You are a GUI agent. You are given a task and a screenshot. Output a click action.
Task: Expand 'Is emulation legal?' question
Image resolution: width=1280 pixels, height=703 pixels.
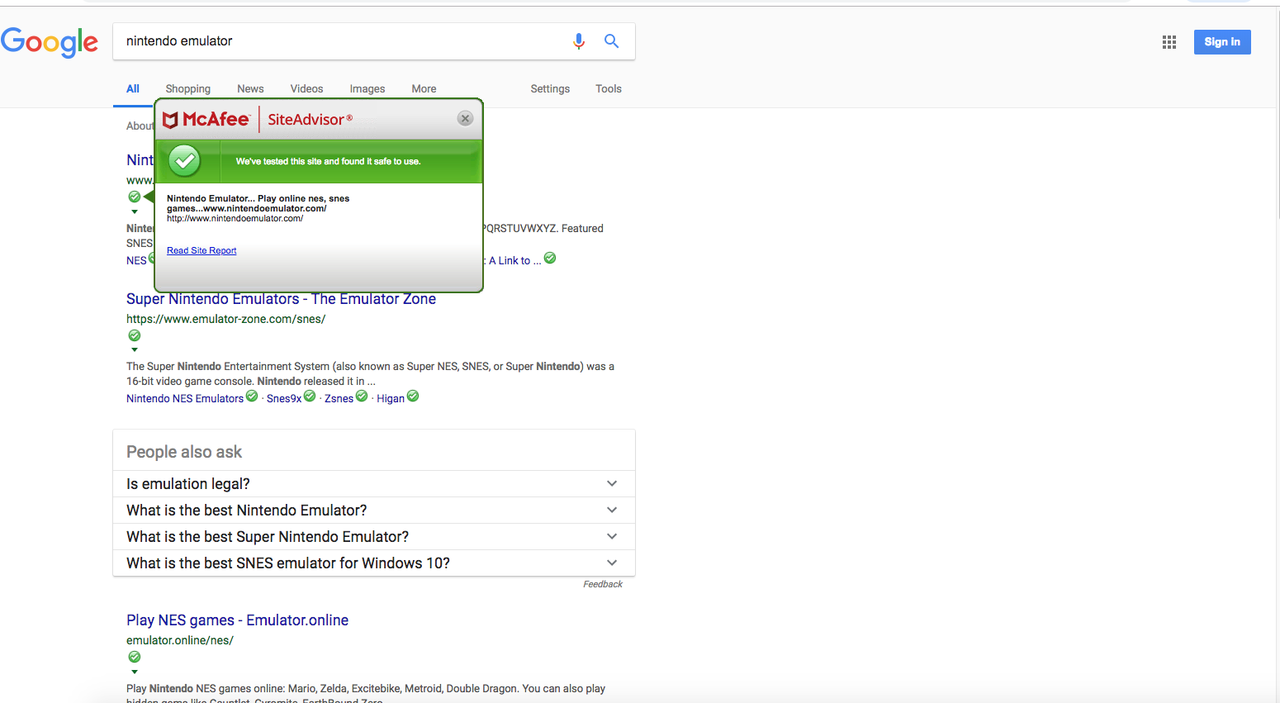(374, 483)
